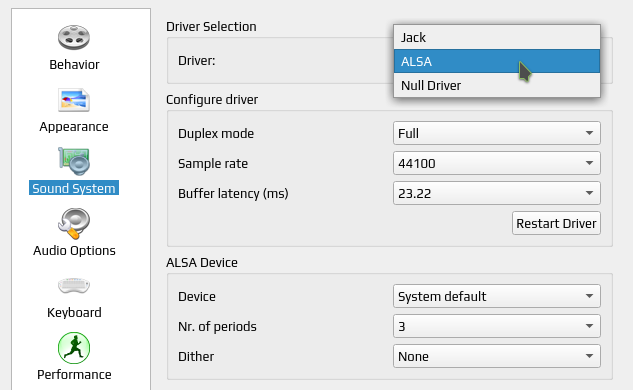The height and width of the screenshot is (390, 633).
Task: Select the Keyboard icon in sidebar
Action: click(74, 285)
